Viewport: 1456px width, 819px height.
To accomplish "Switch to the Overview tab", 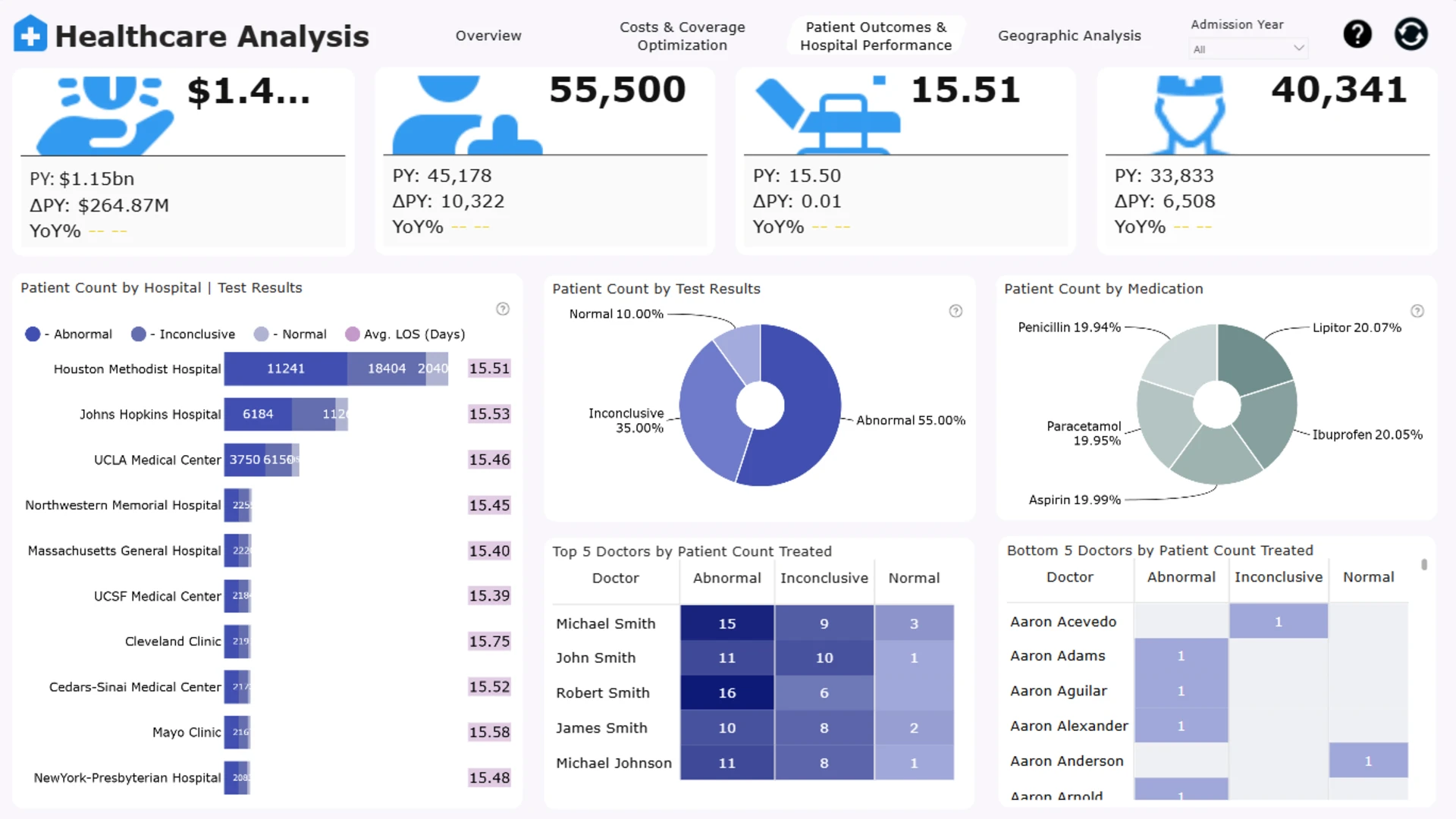I will pyautogui.click(x=488, y=36).
